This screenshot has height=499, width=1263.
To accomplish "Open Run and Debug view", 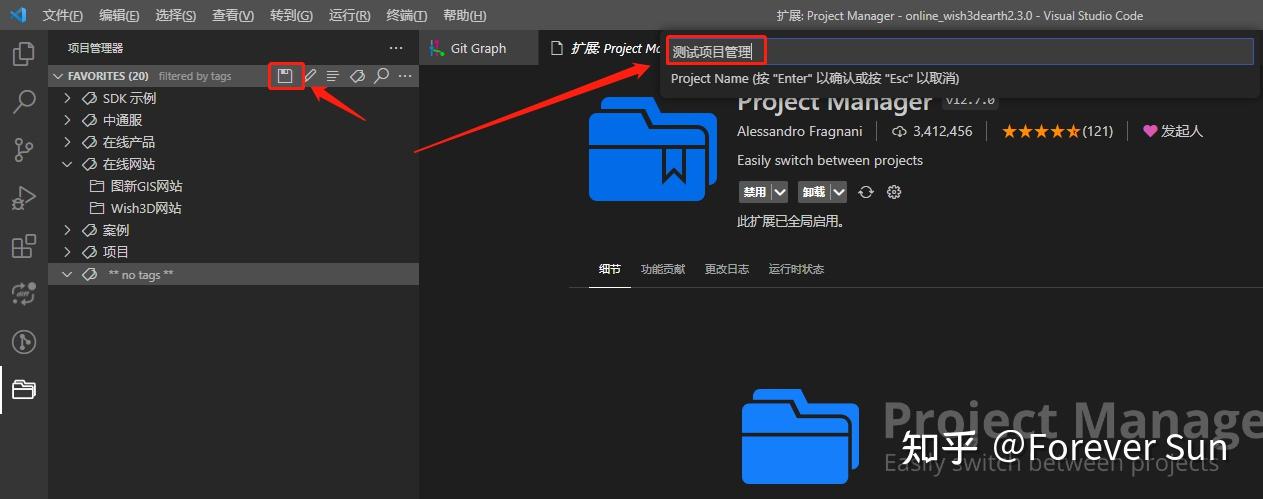I will click(24, 198).
